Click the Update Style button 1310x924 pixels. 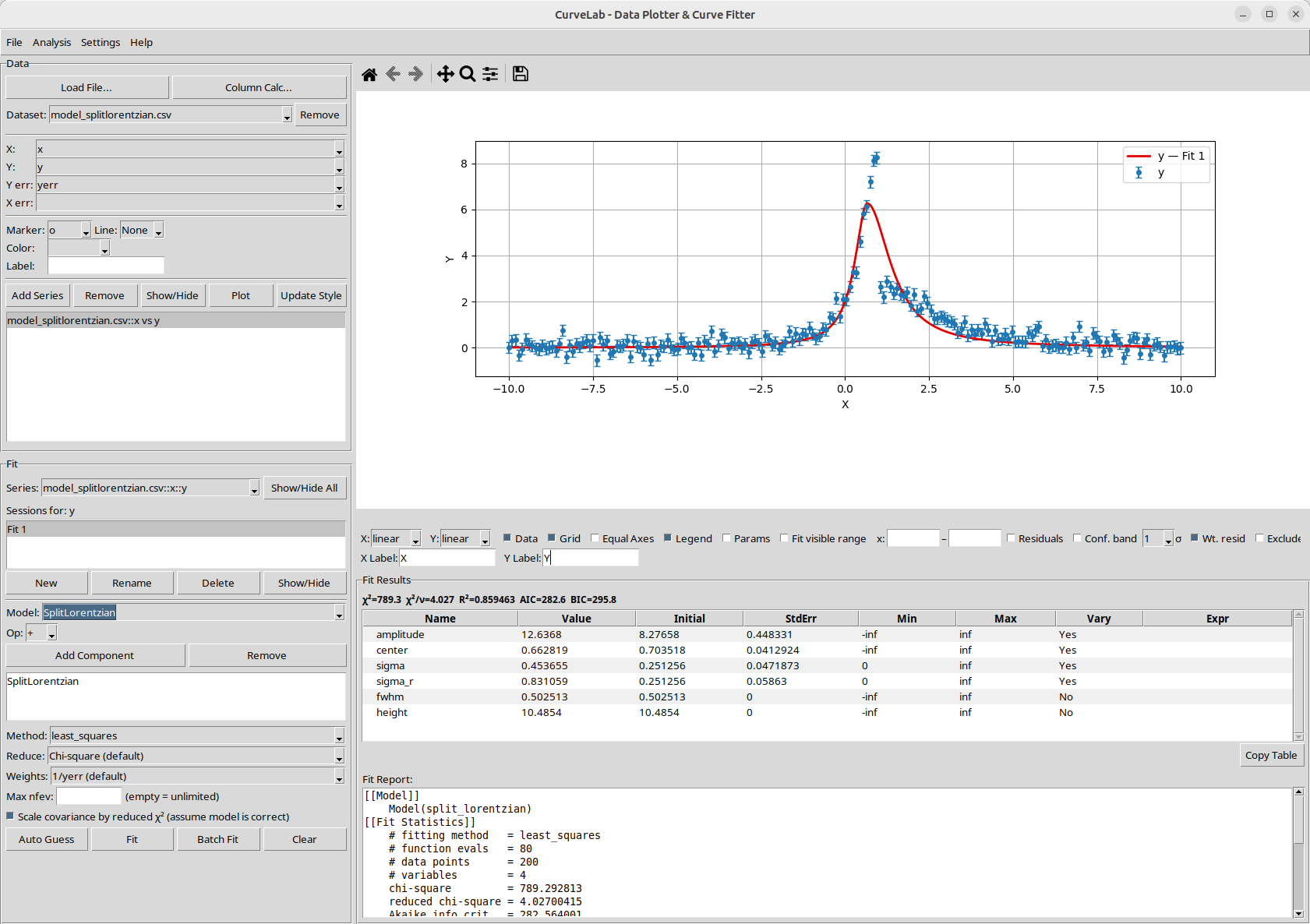[311, 295]
